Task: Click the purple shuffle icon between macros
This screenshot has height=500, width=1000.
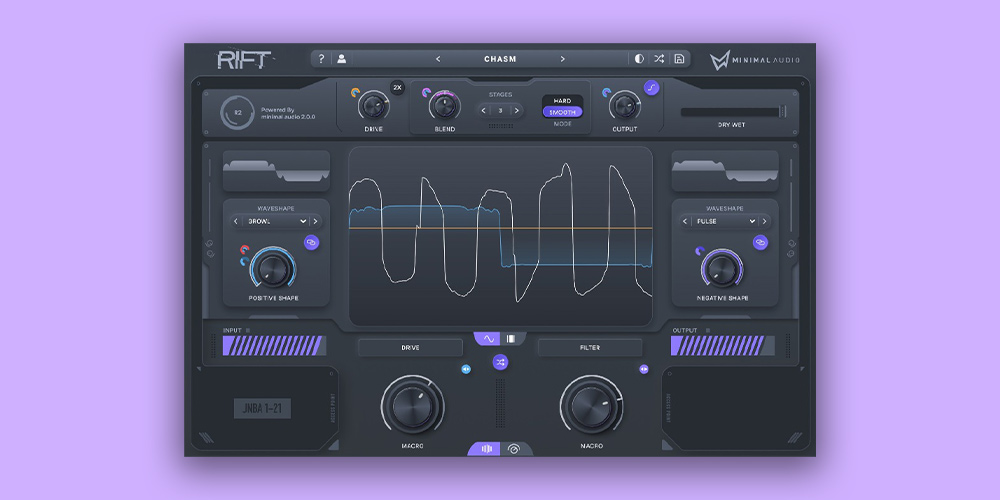Action: [500, 362]
